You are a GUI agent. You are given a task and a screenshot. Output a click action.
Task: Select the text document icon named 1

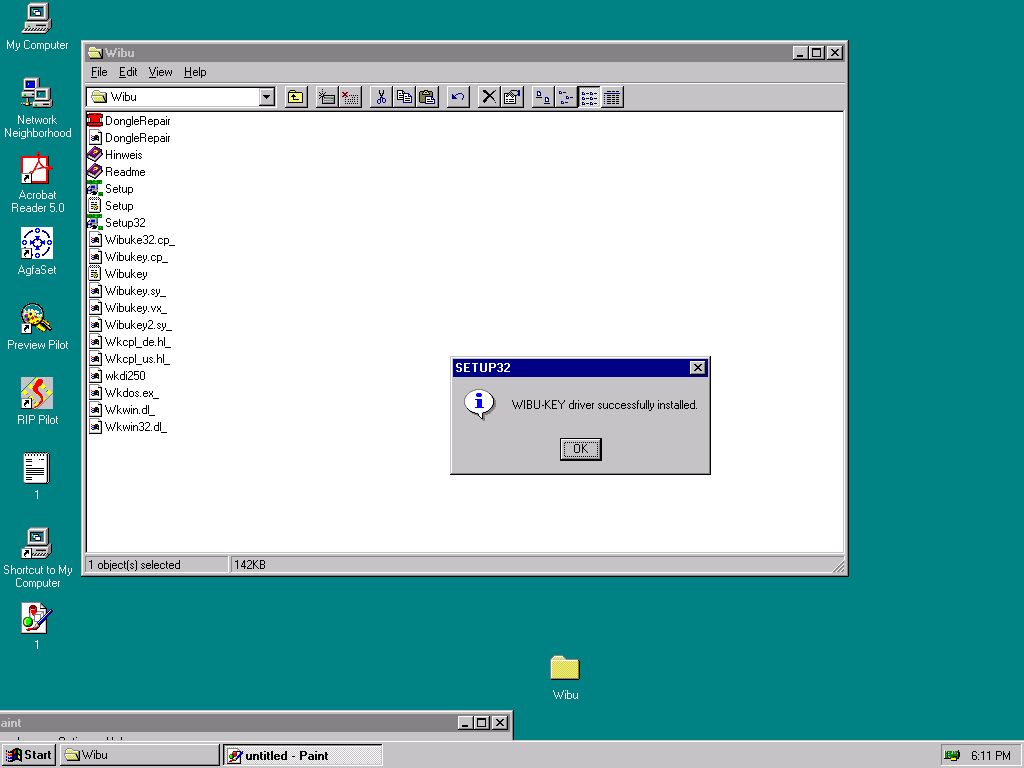[37, 477]
